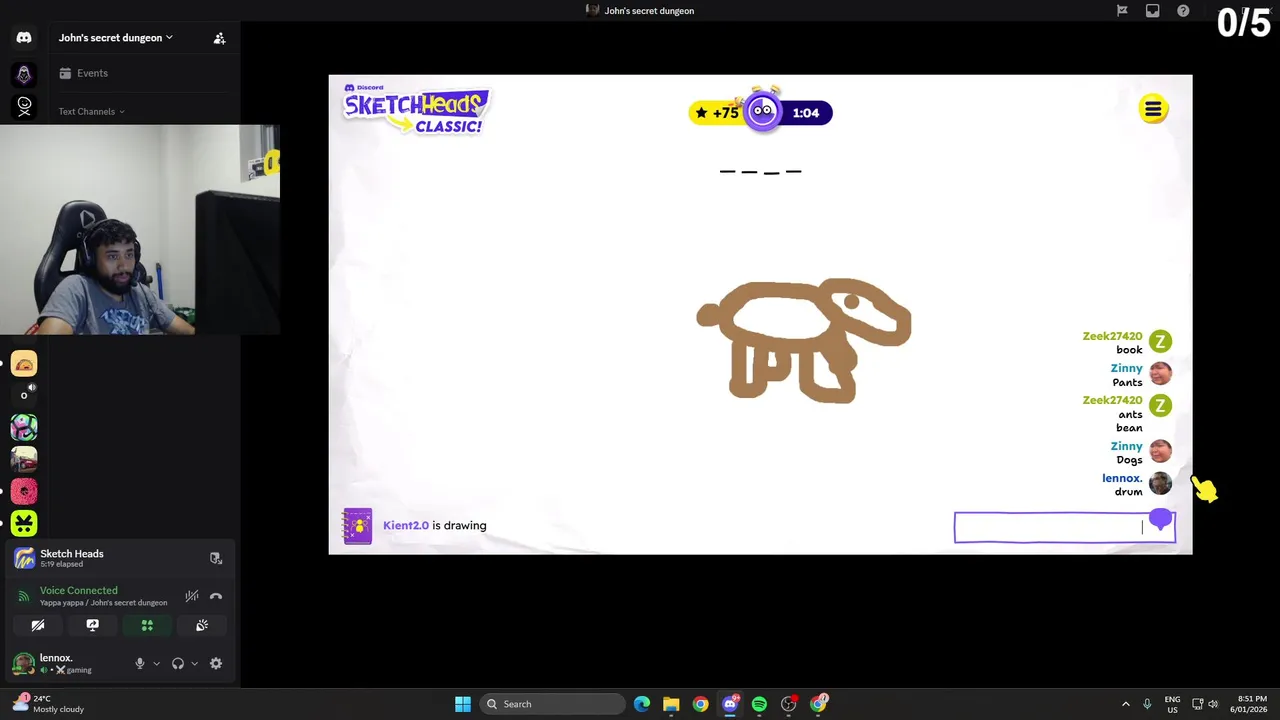Select the red car server icon
Viewport: 1280px width, 720px height.
tap(24, 459)
